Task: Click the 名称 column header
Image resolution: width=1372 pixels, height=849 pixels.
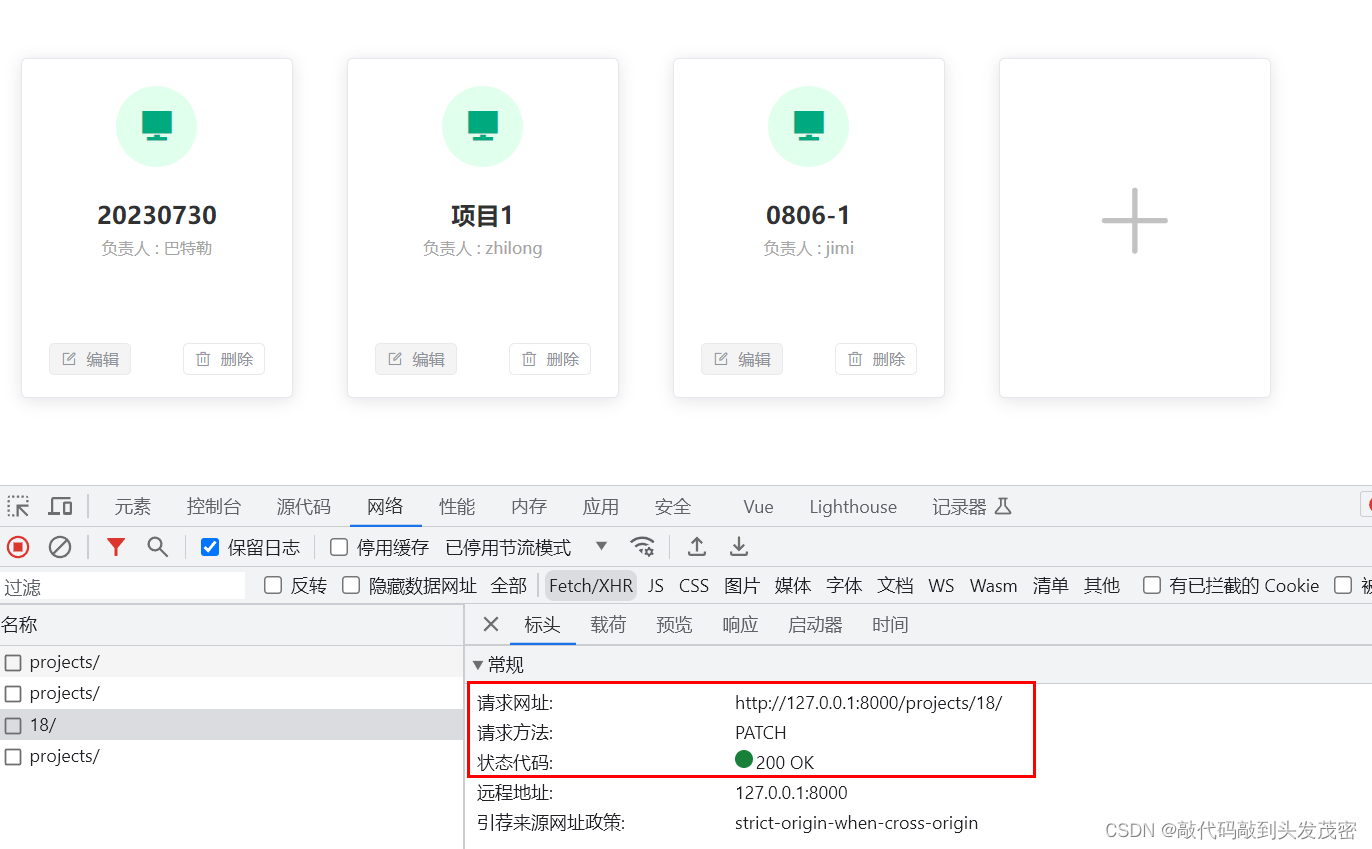Action: pos(232,625)
